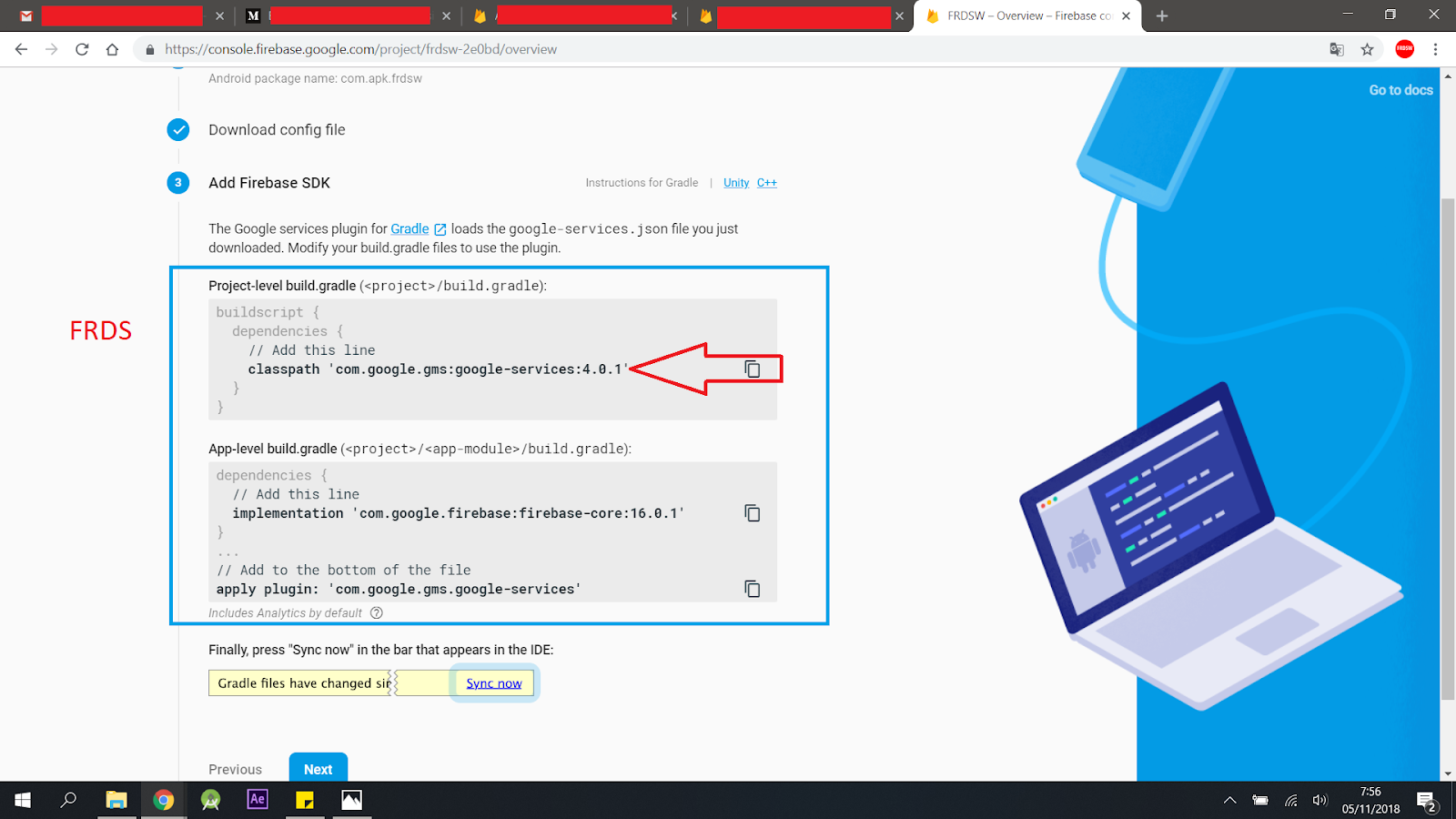
Task: Copy the google-services classpath line
Action: coord(753,369)
